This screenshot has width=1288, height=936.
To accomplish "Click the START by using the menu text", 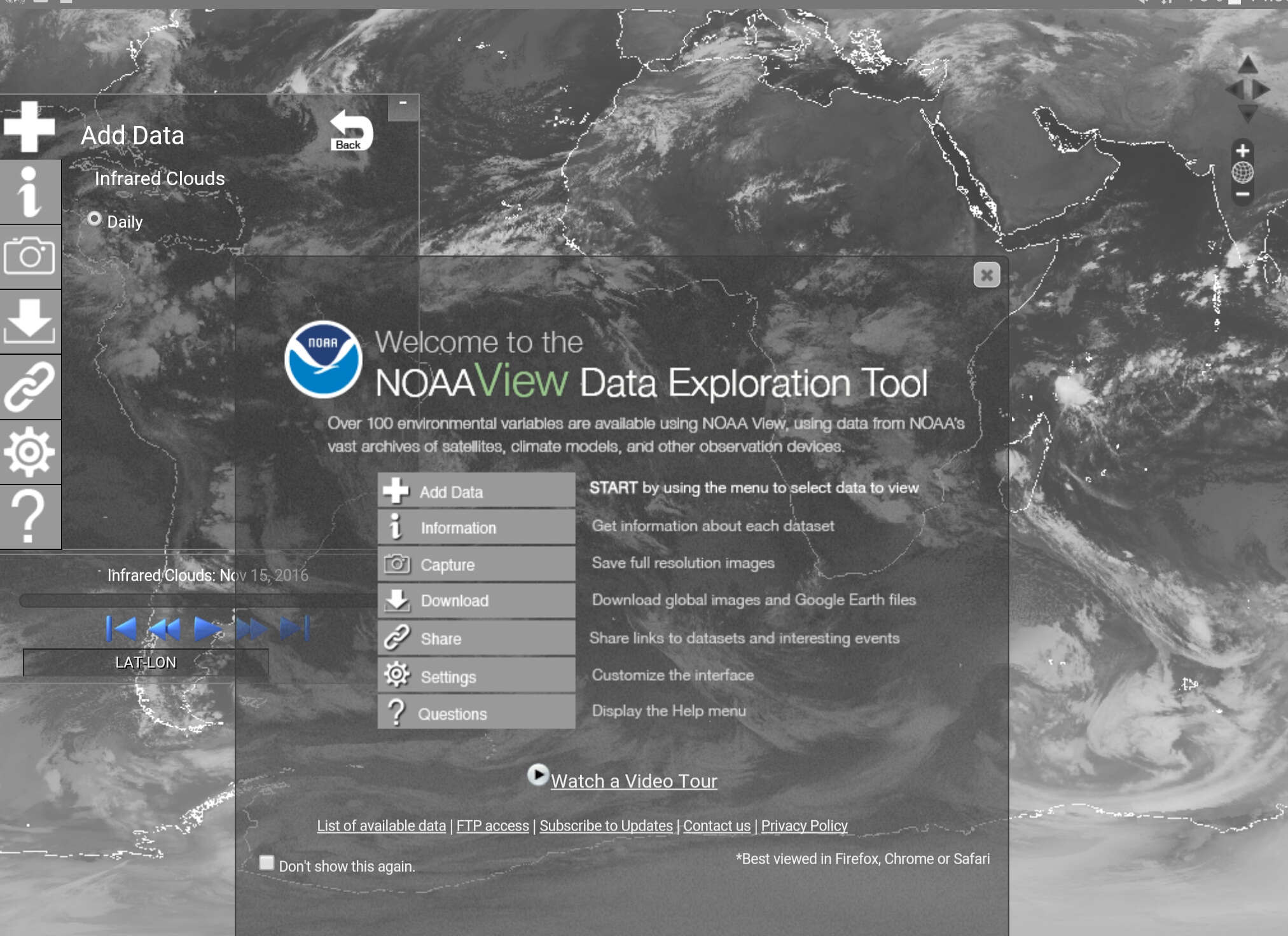I will click(754, 488).
